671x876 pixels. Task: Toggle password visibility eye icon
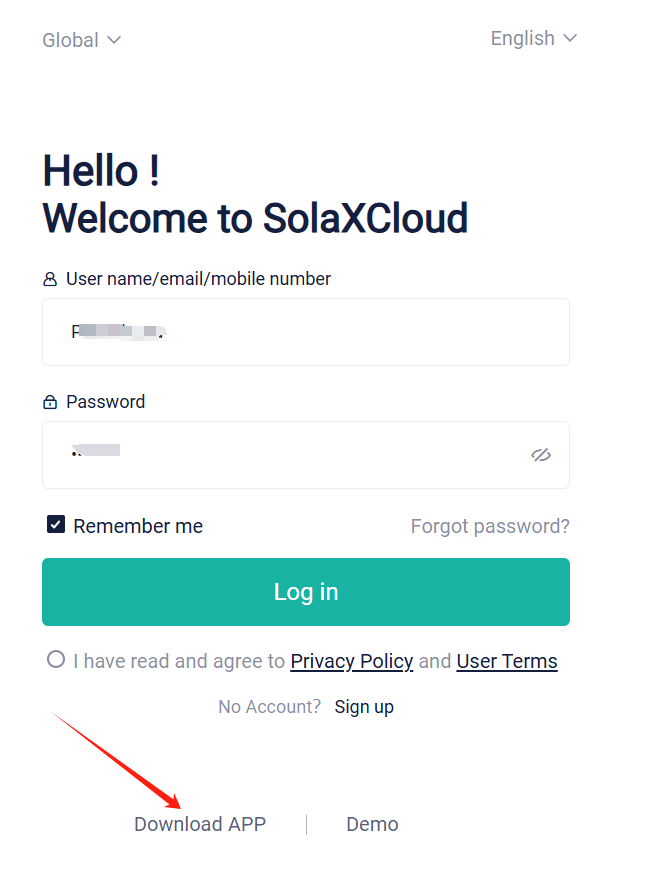point(541,455)
